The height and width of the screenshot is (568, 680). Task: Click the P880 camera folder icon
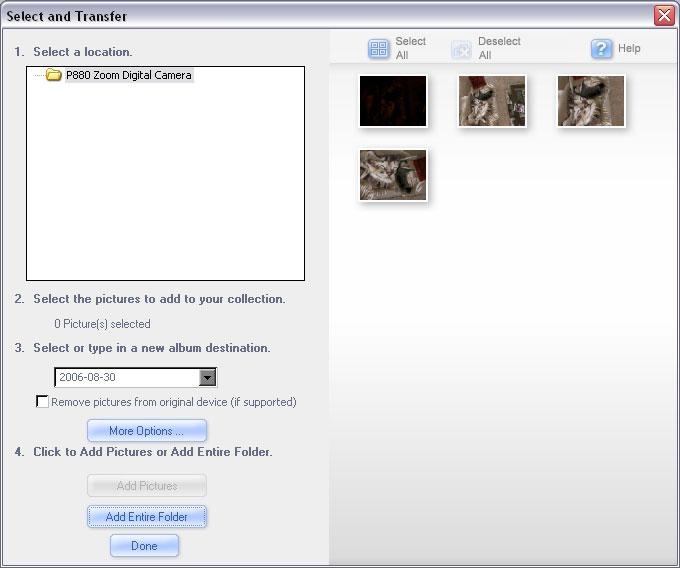(x=53, y=75)
